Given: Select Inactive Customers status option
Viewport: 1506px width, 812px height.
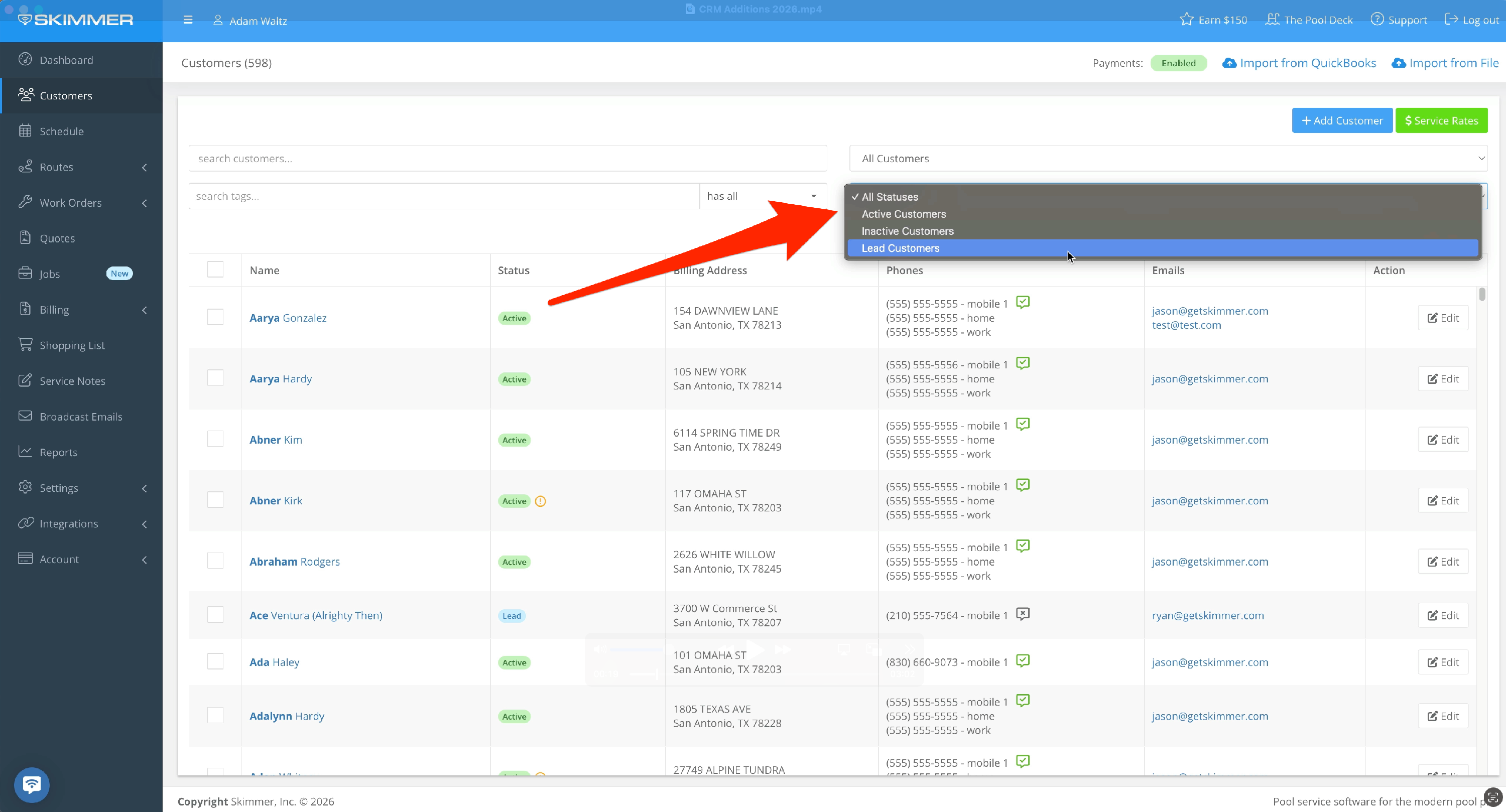Looking at the screenshot, I should pos(907,231).
